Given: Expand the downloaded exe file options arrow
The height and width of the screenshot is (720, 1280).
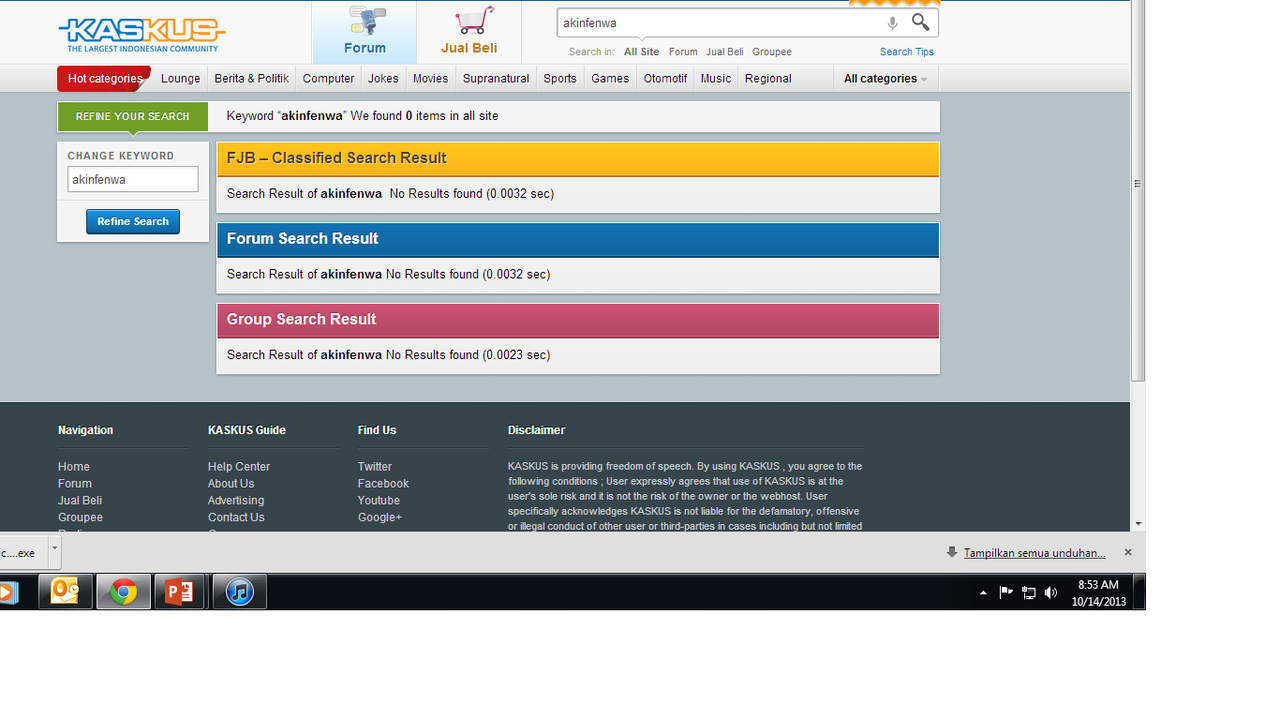Looking at the screenshot, I should coord(54,550).
